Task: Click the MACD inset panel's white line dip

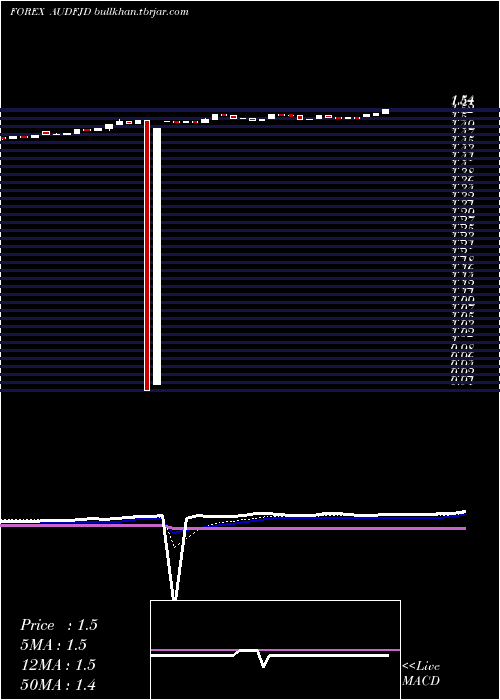Action: coord(263,661)
